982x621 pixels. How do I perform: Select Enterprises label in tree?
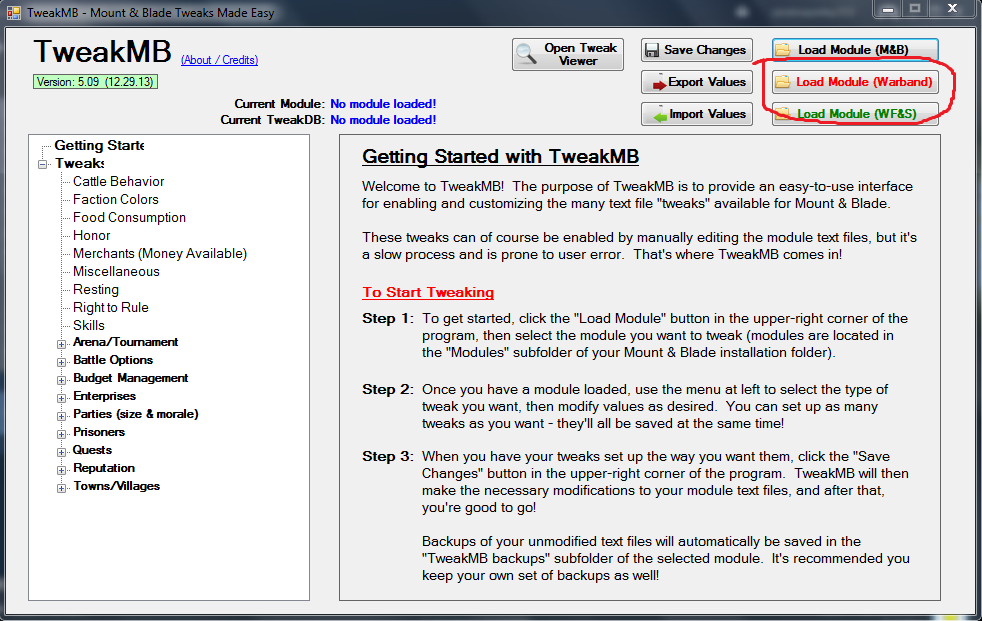104,396
